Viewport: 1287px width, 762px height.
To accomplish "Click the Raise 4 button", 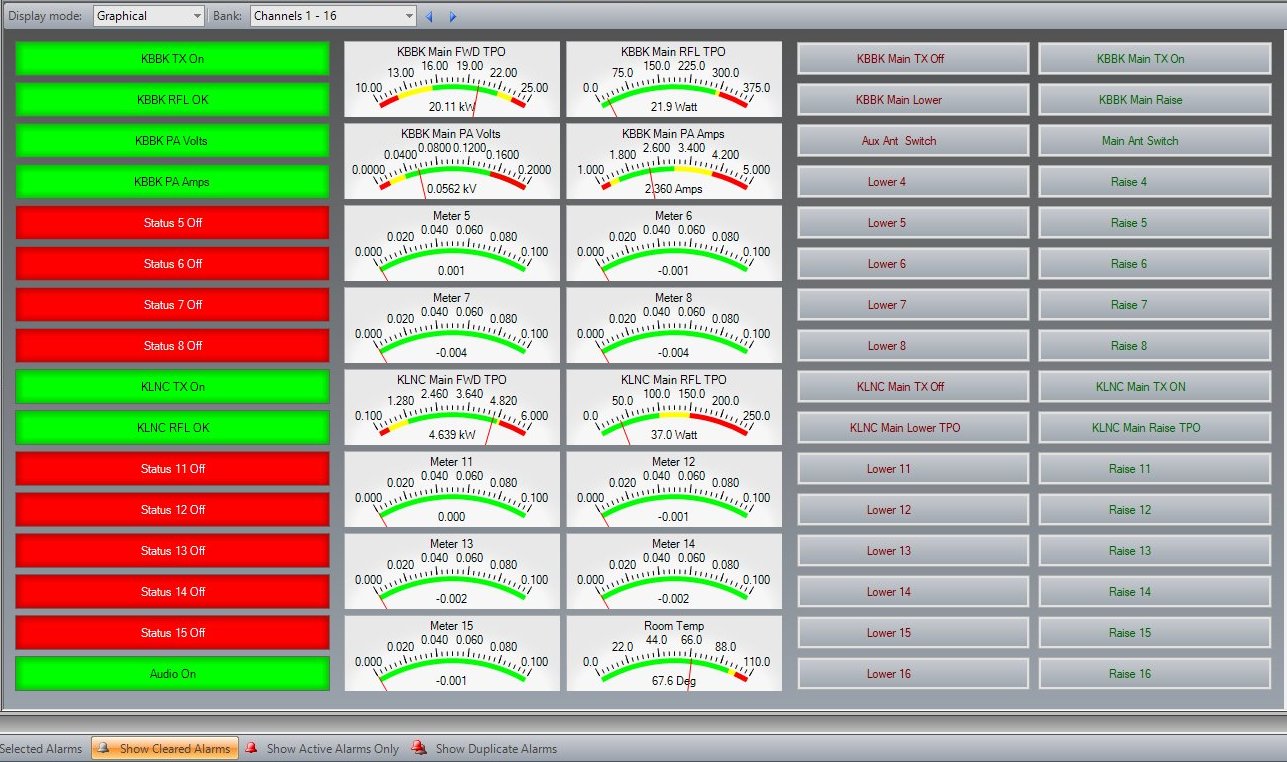I will click(x=1154, y=182).
